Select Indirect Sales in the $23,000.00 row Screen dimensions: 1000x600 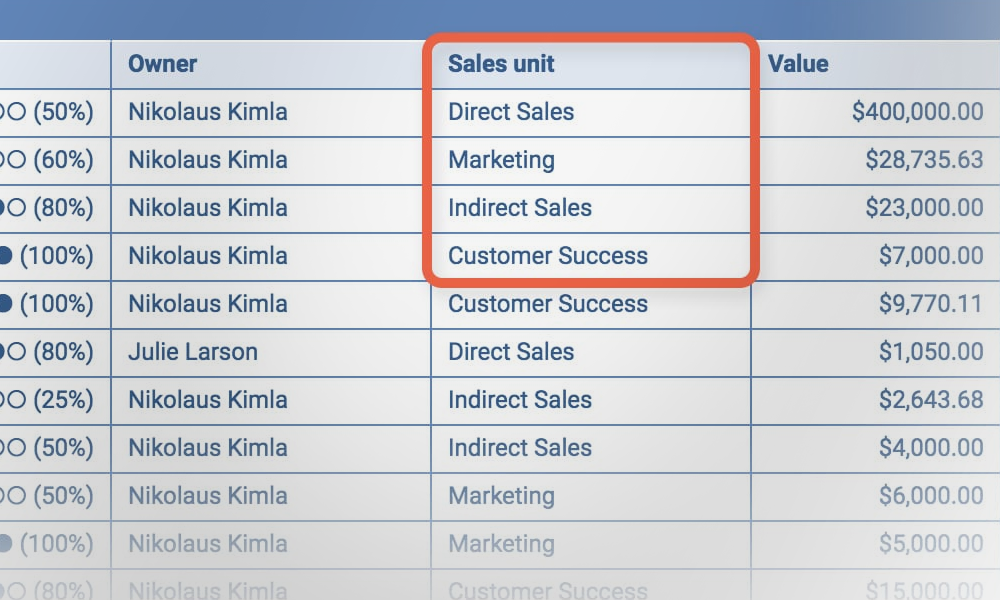tap(520, 208)
